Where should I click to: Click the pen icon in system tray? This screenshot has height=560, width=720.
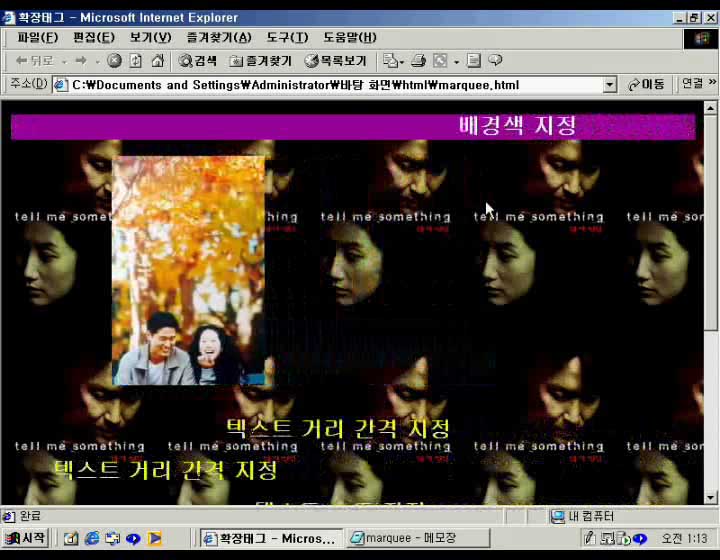tap(590, 538)
